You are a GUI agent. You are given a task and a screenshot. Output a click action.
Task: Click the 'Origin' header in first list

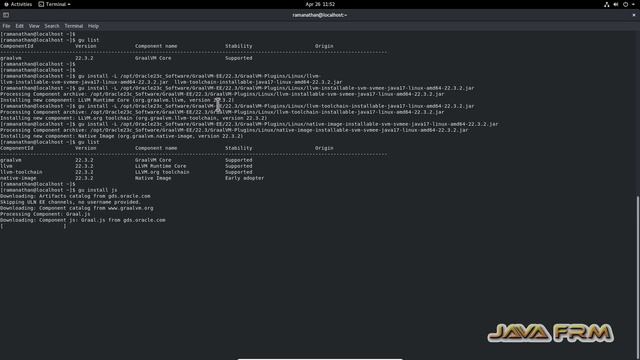[324, 46]
